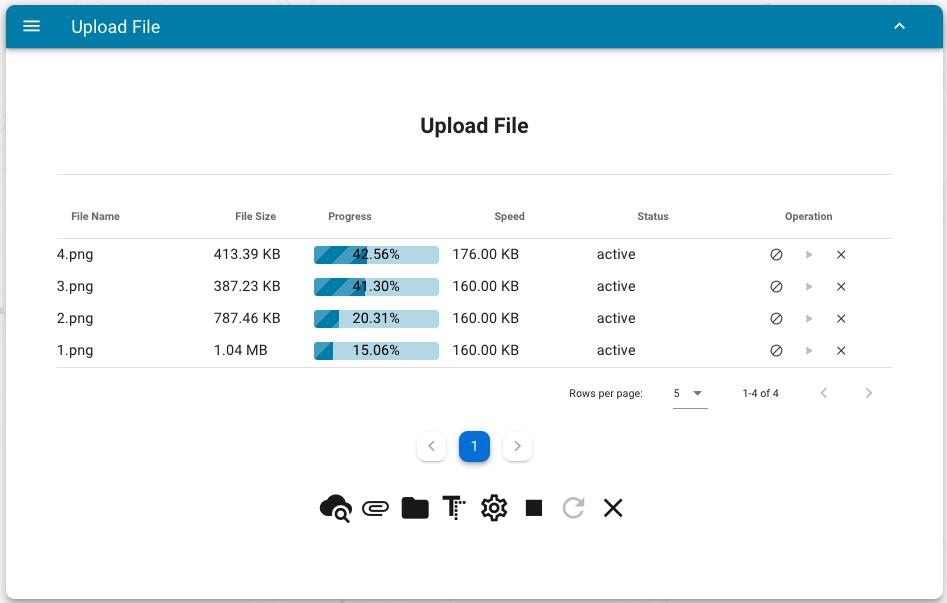Select page 1 pagination button
Screen dimensions: 947x603
tap(474, 447)
